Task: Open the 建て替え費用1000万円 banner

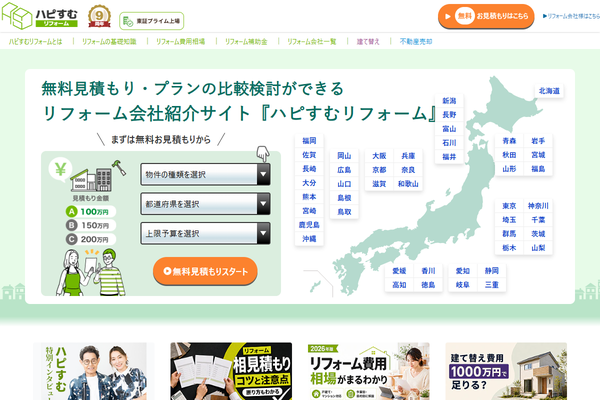Action: coord(506,371)
